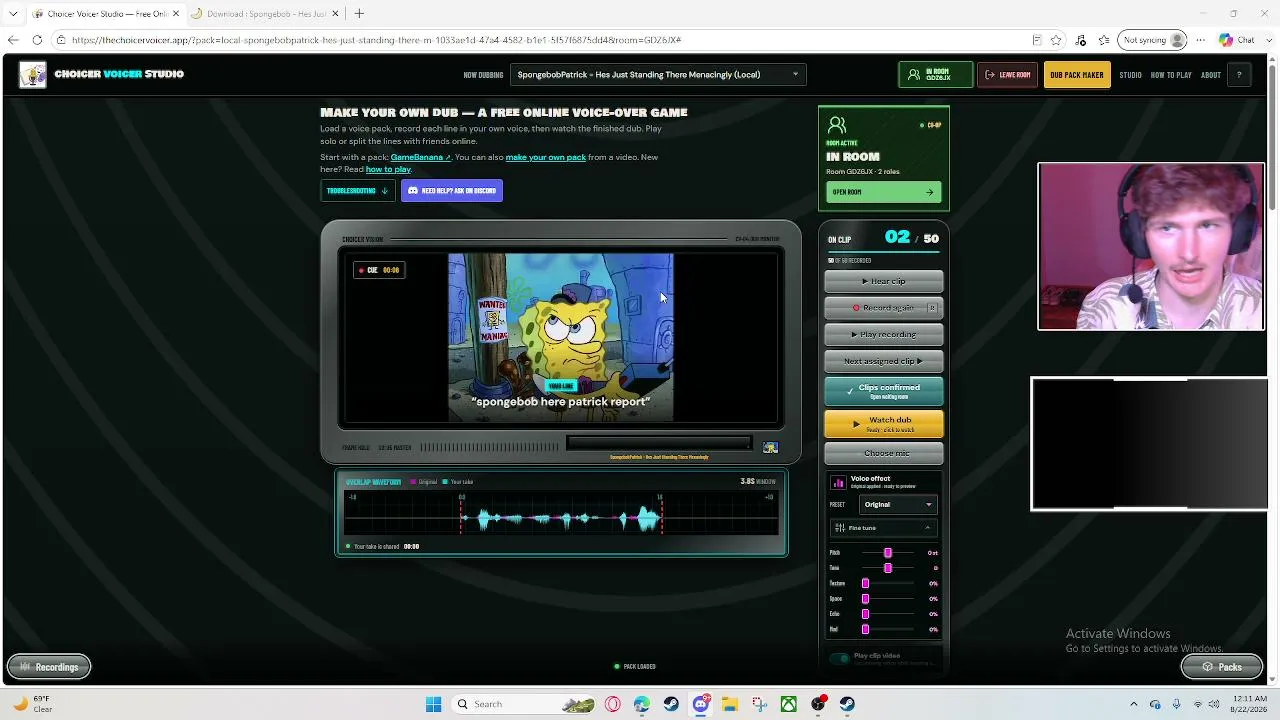The height and width of the screenshot is (720, 1280).
Task: Open the Dub Pack Maker
Action: tap(1077, 75)
